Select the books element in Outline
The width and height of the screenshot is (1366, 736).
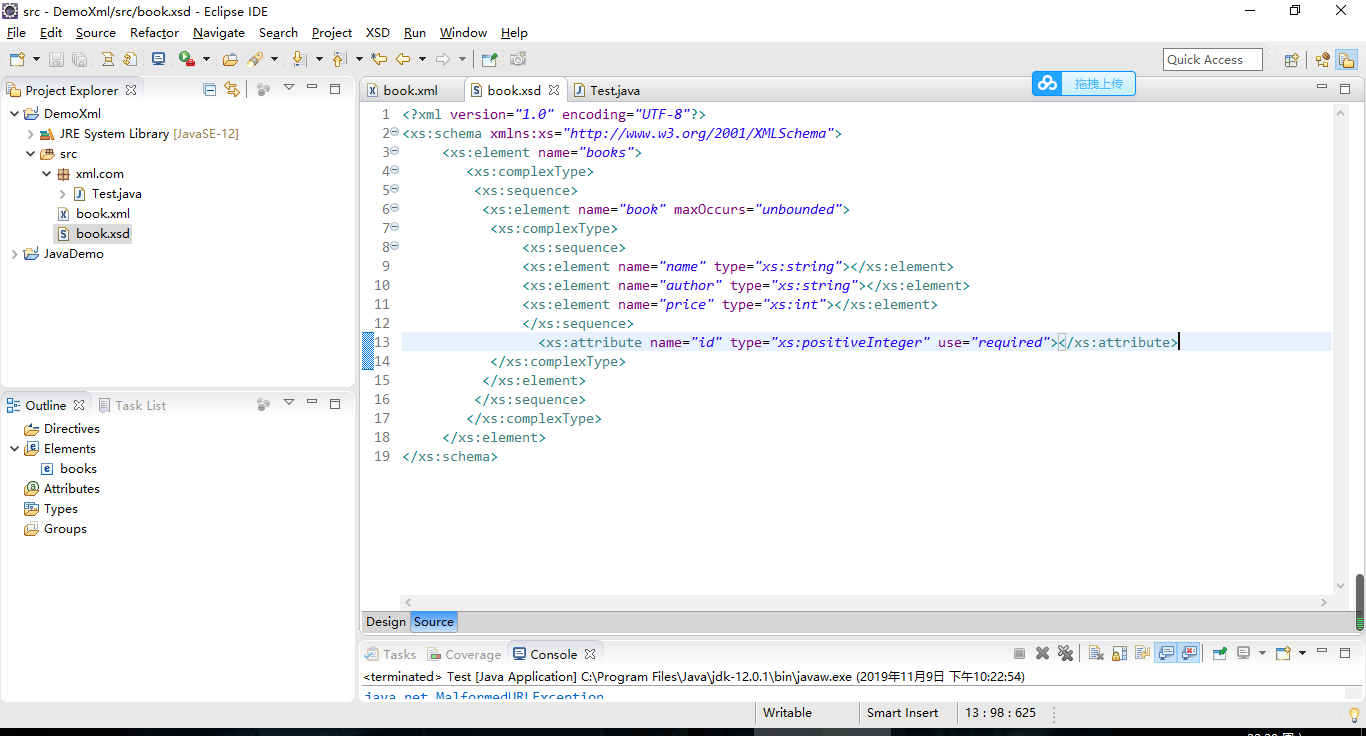(78, 469)
